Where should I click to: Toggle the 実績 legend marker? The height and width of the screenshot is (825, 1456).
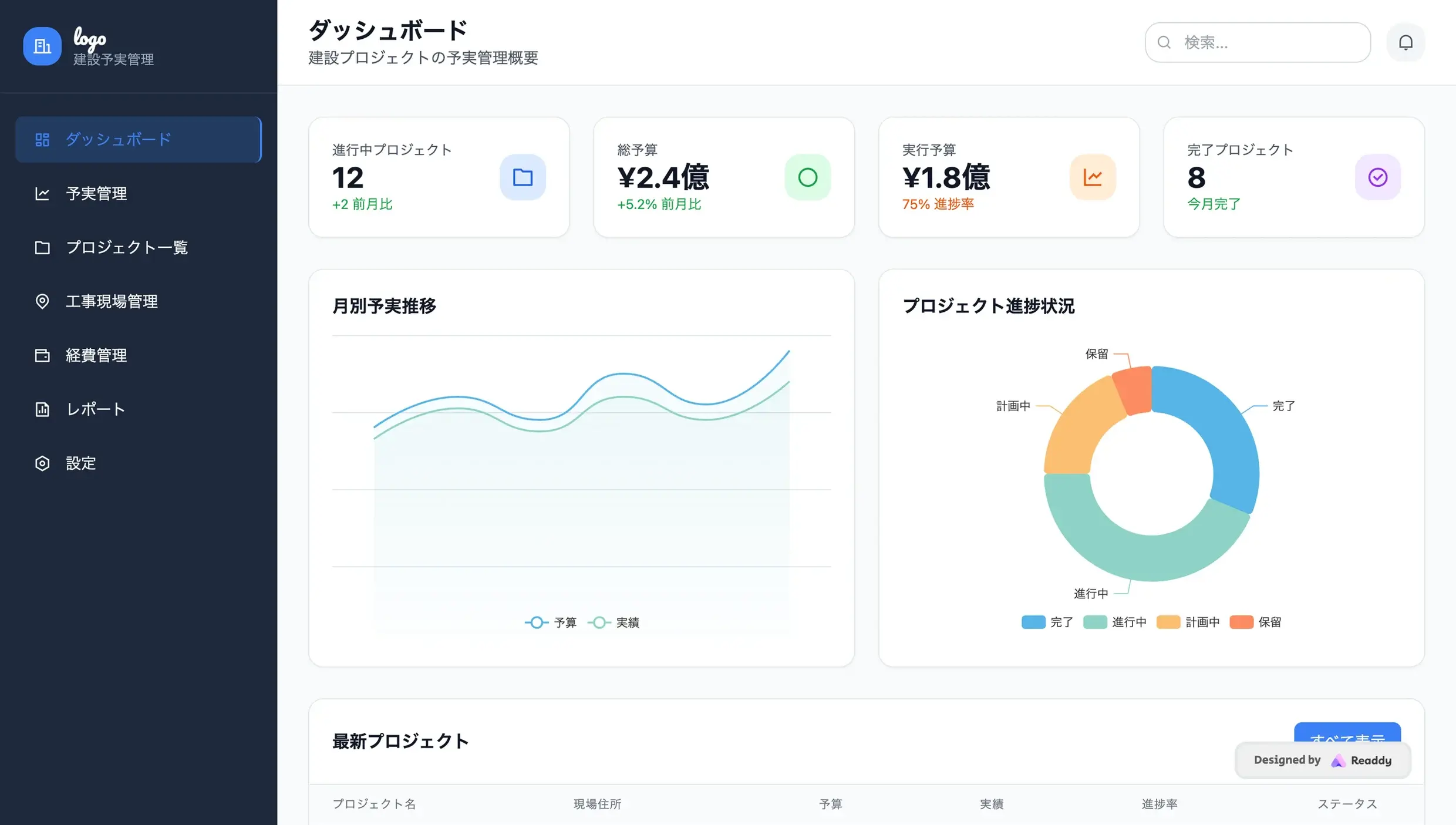pos(599,622)
